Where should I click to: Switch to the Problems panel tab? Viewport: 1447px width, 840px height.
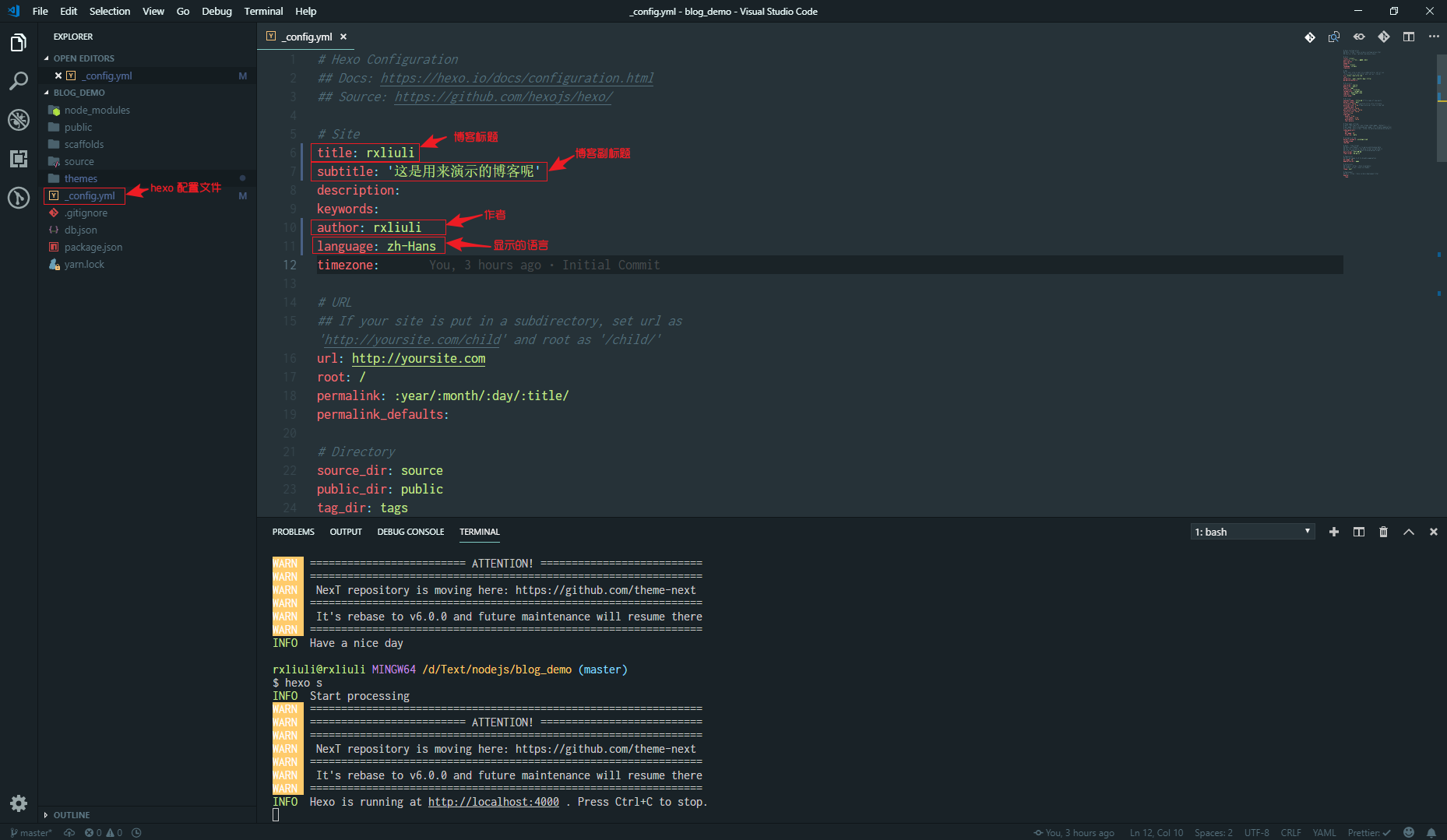[294, 532]
